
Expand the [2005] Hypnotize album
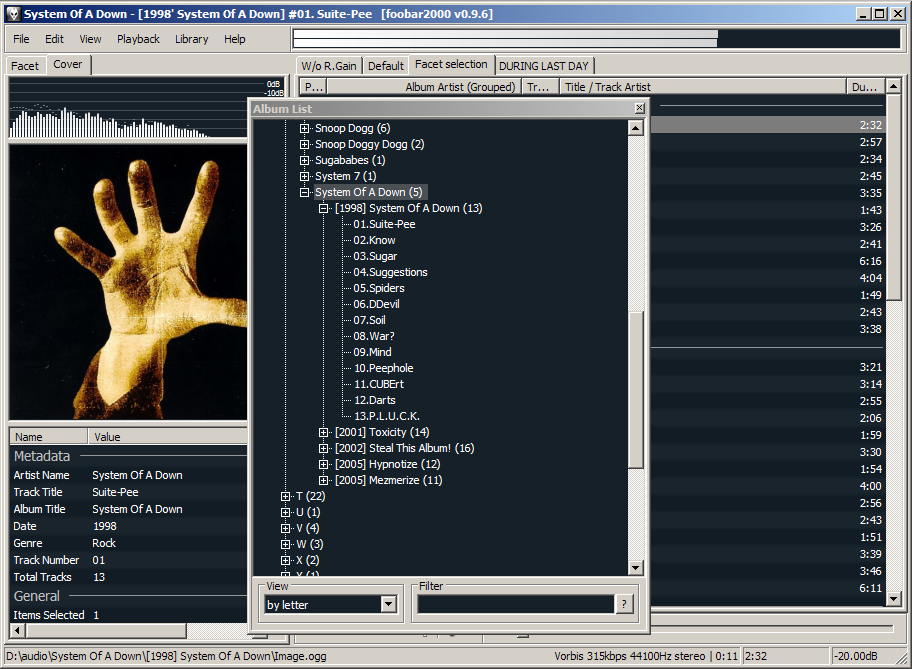coord(323,464)
